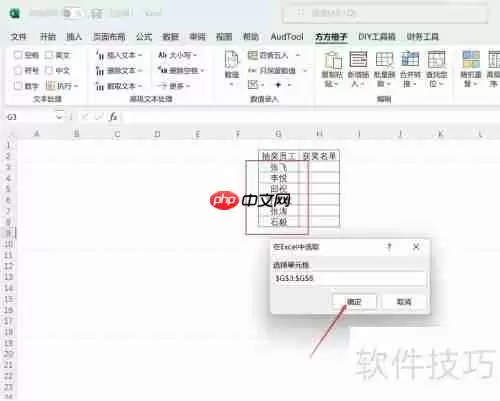Open the 查找定位 find and locate tool
The width and height of the screenshot is (500, 401).
pos(436,69)
